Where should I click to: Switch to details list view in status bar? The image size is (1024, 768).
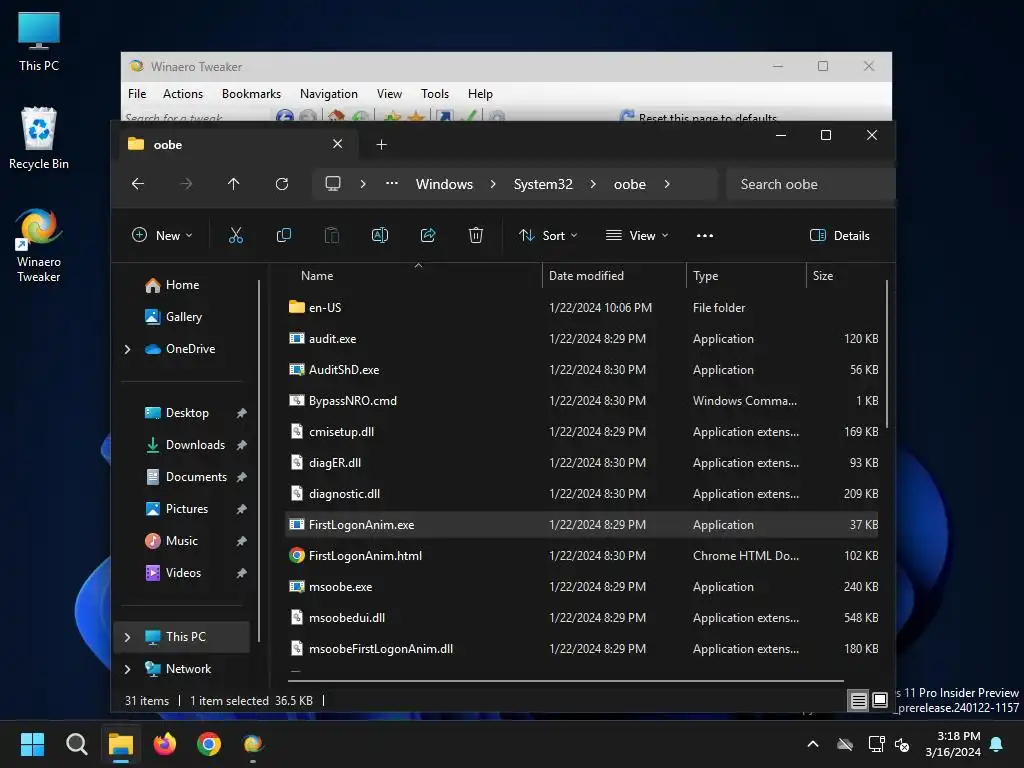click(858, 701)
